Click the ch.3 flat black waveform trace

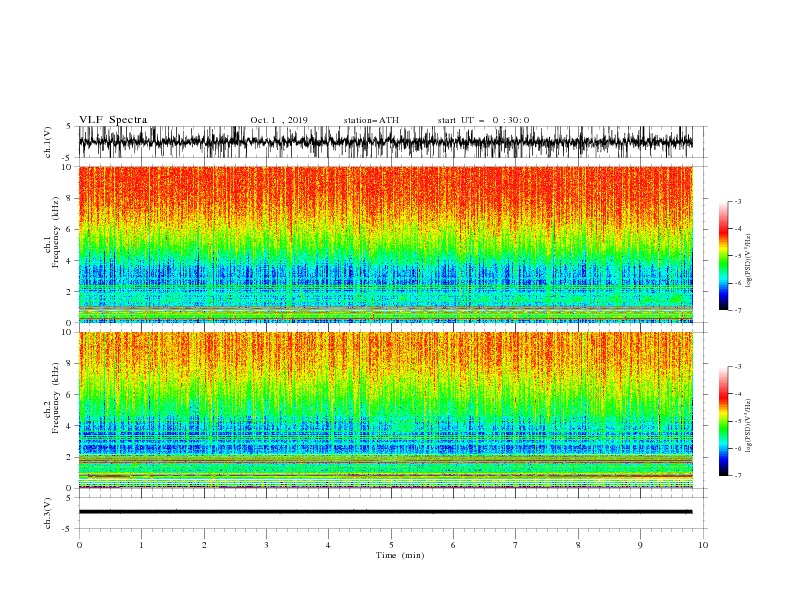click(385, 512)
